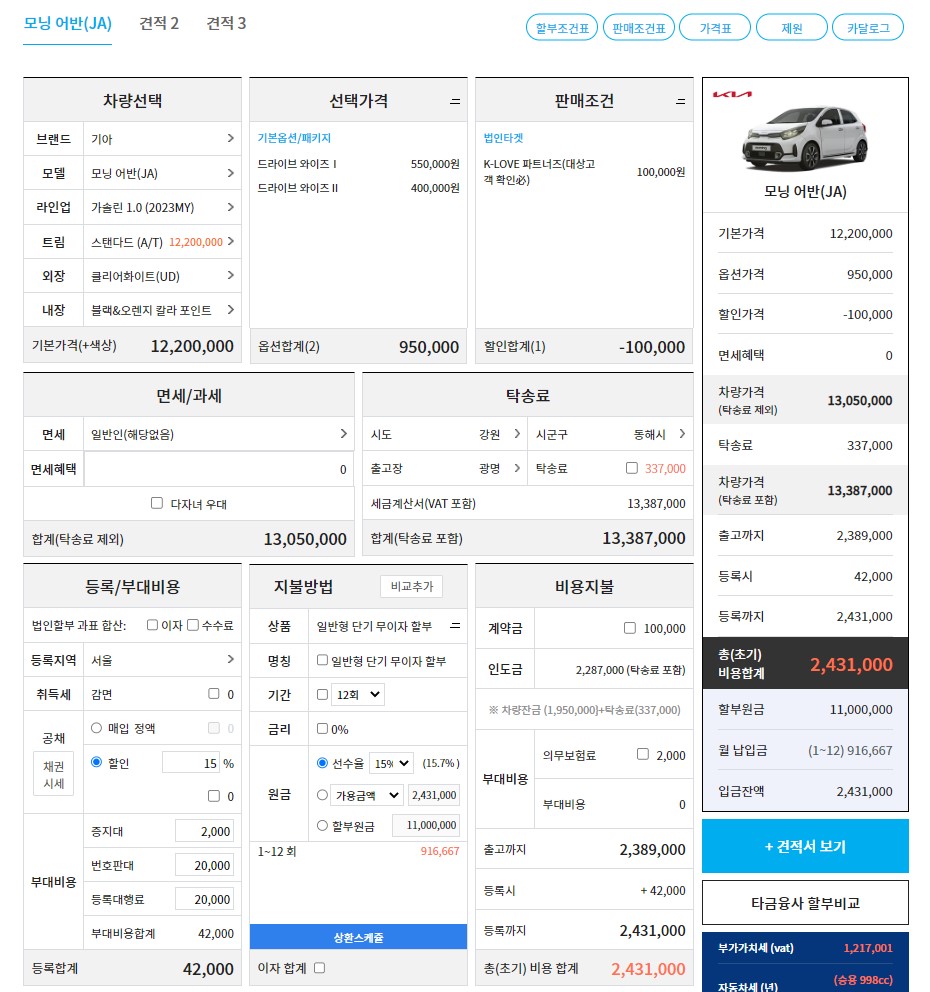Toggle the 이자 합계 checkbox

(319, 968)
